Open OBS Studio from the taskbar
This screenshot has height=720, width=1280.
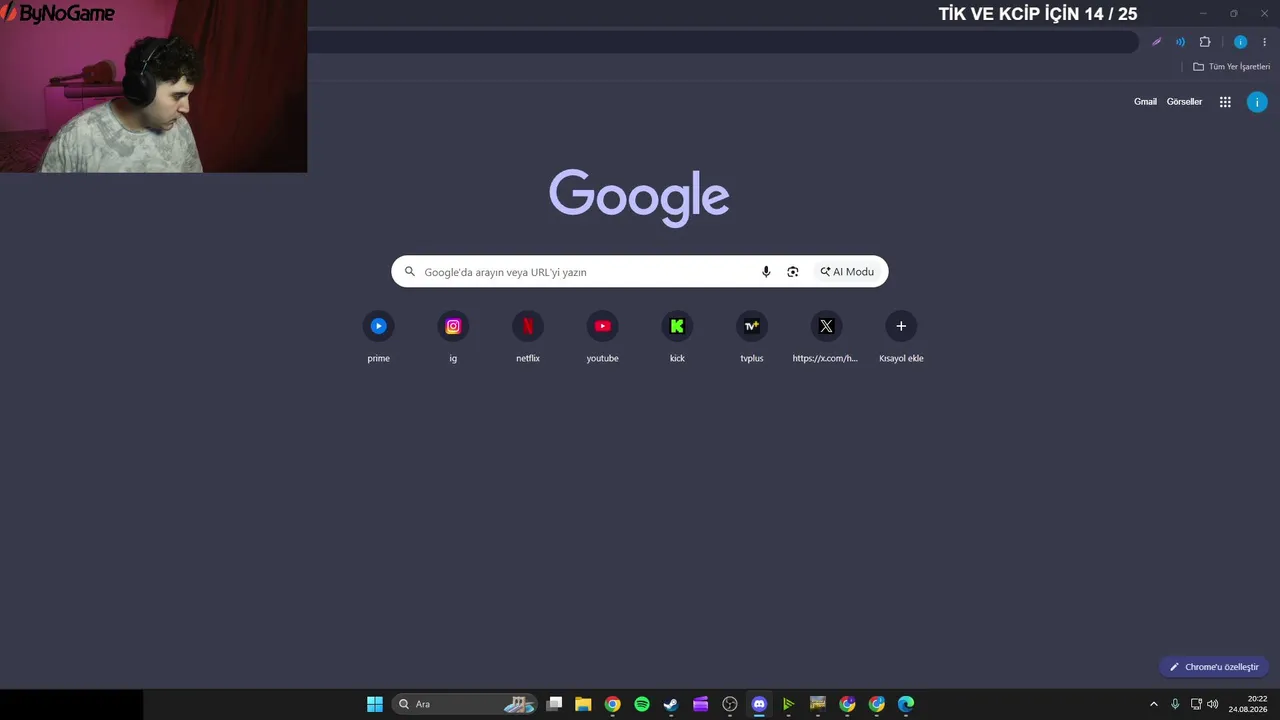pos(730,704)
